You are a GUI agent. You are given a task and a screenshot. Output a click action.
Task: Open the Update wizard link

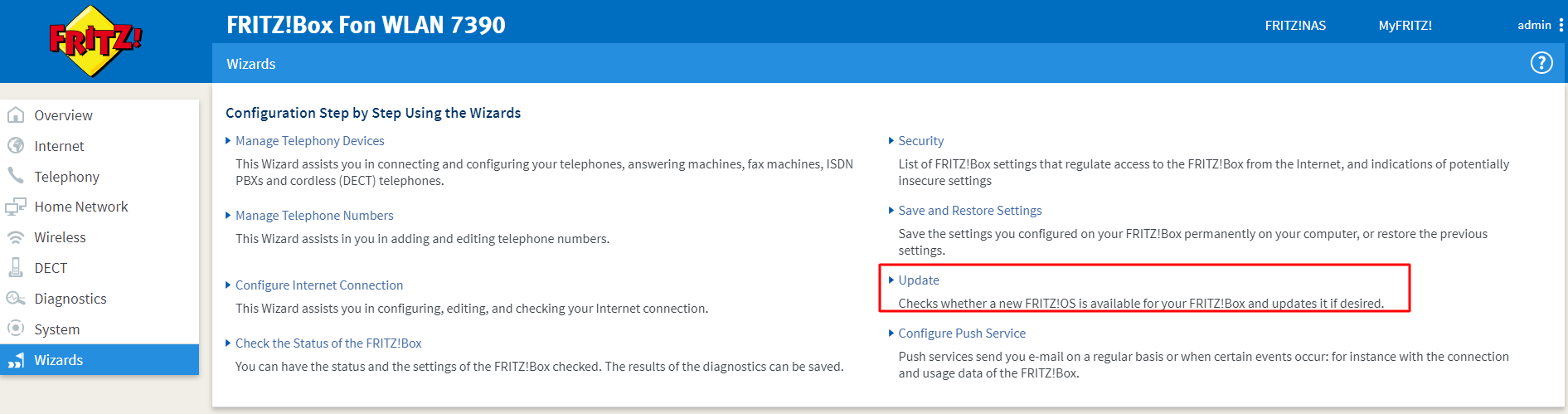[x=919, y=280]
